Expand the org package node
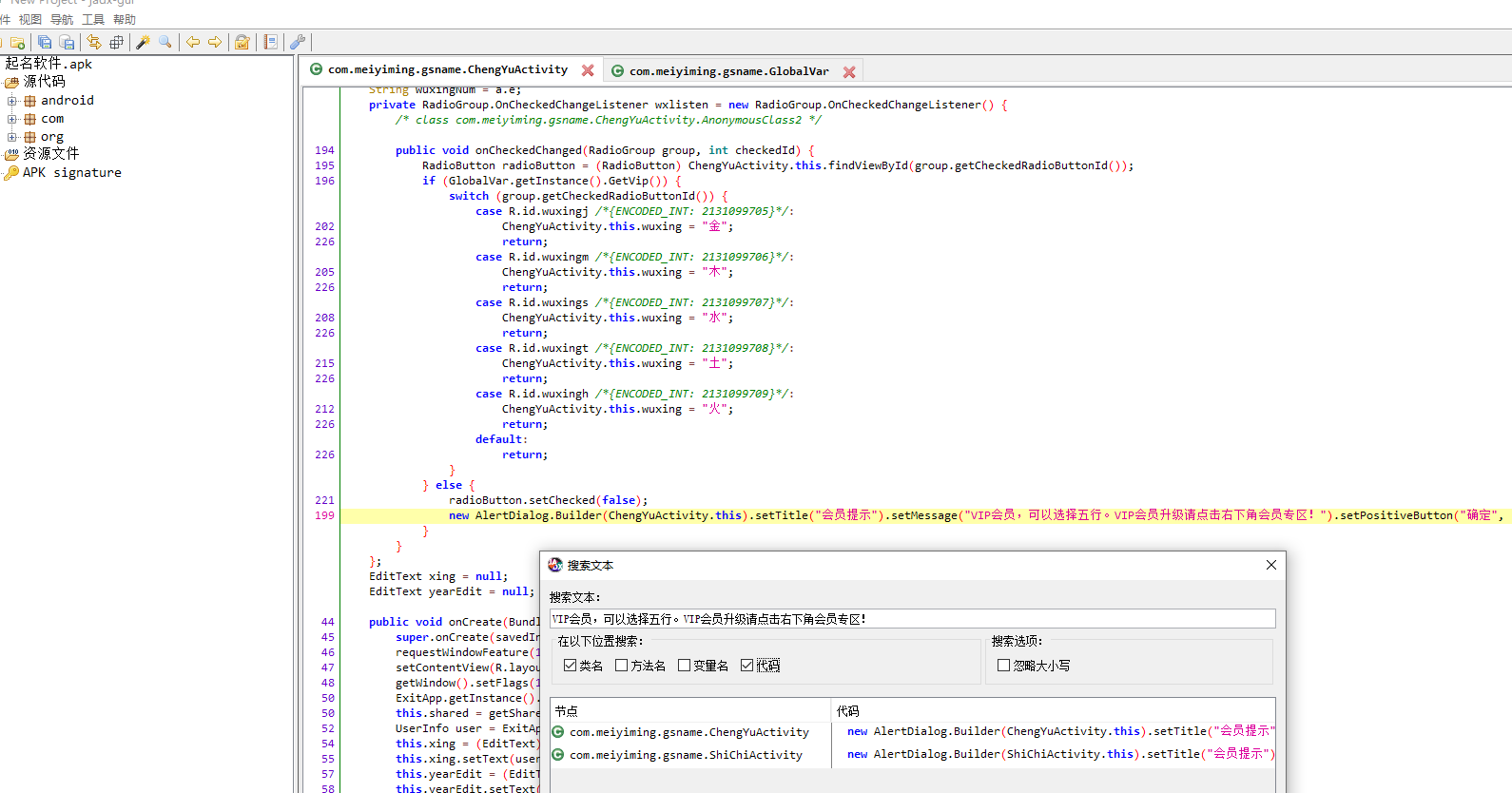Viewport: 1512px width, 793px height. [12, 137]
